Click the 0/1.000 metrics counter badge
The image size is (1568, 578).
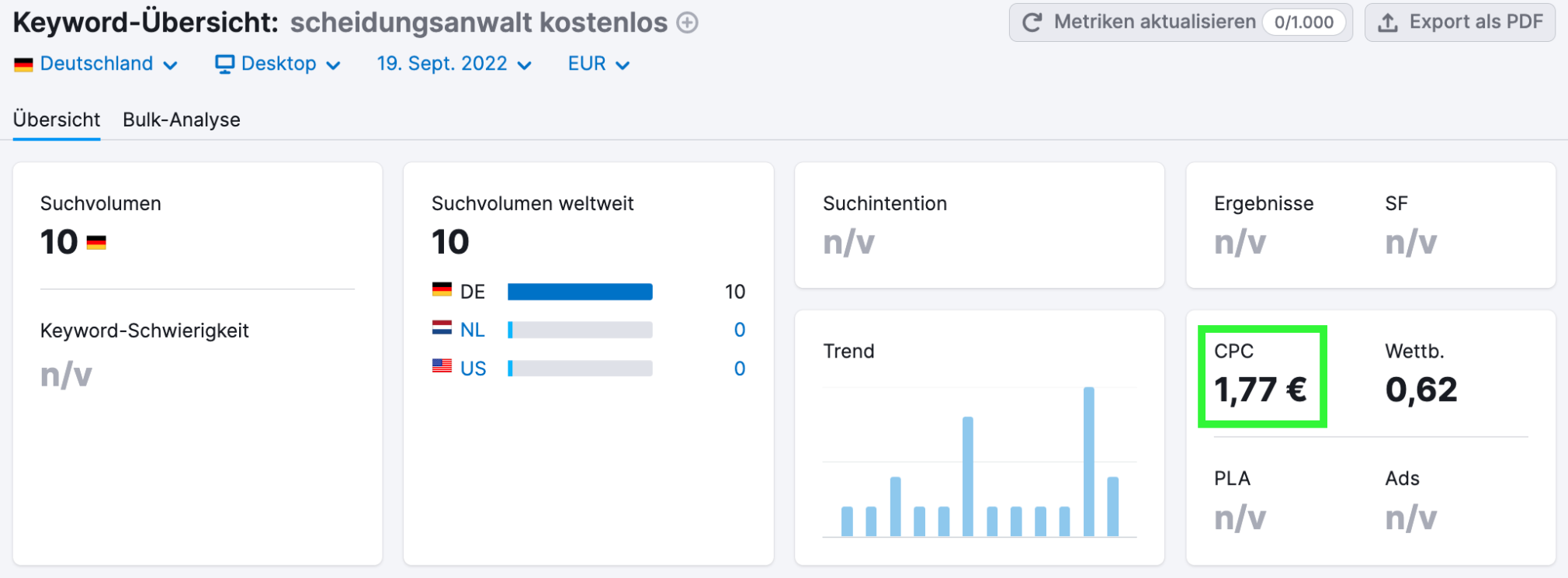click(x=1304, y=22)
